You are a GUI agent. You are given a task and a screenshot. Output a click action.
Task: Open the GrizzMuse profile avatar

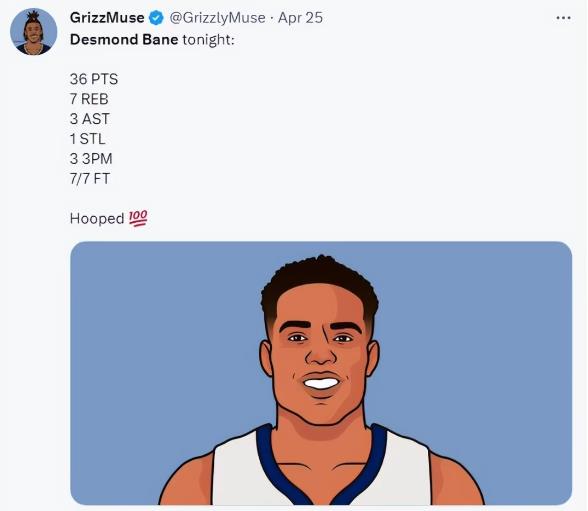coord(34,32)
